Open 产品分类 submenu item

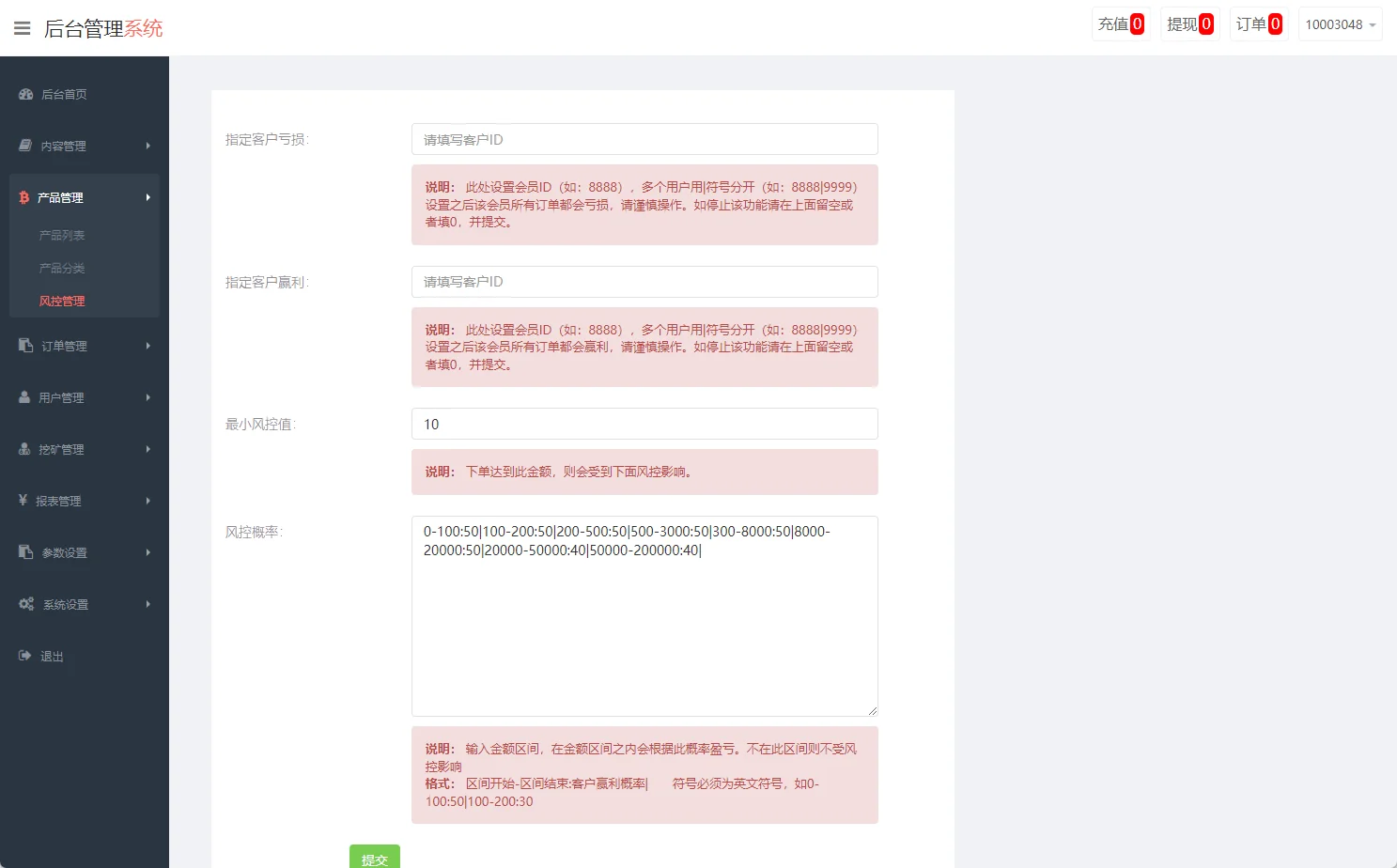coord(62,268)
